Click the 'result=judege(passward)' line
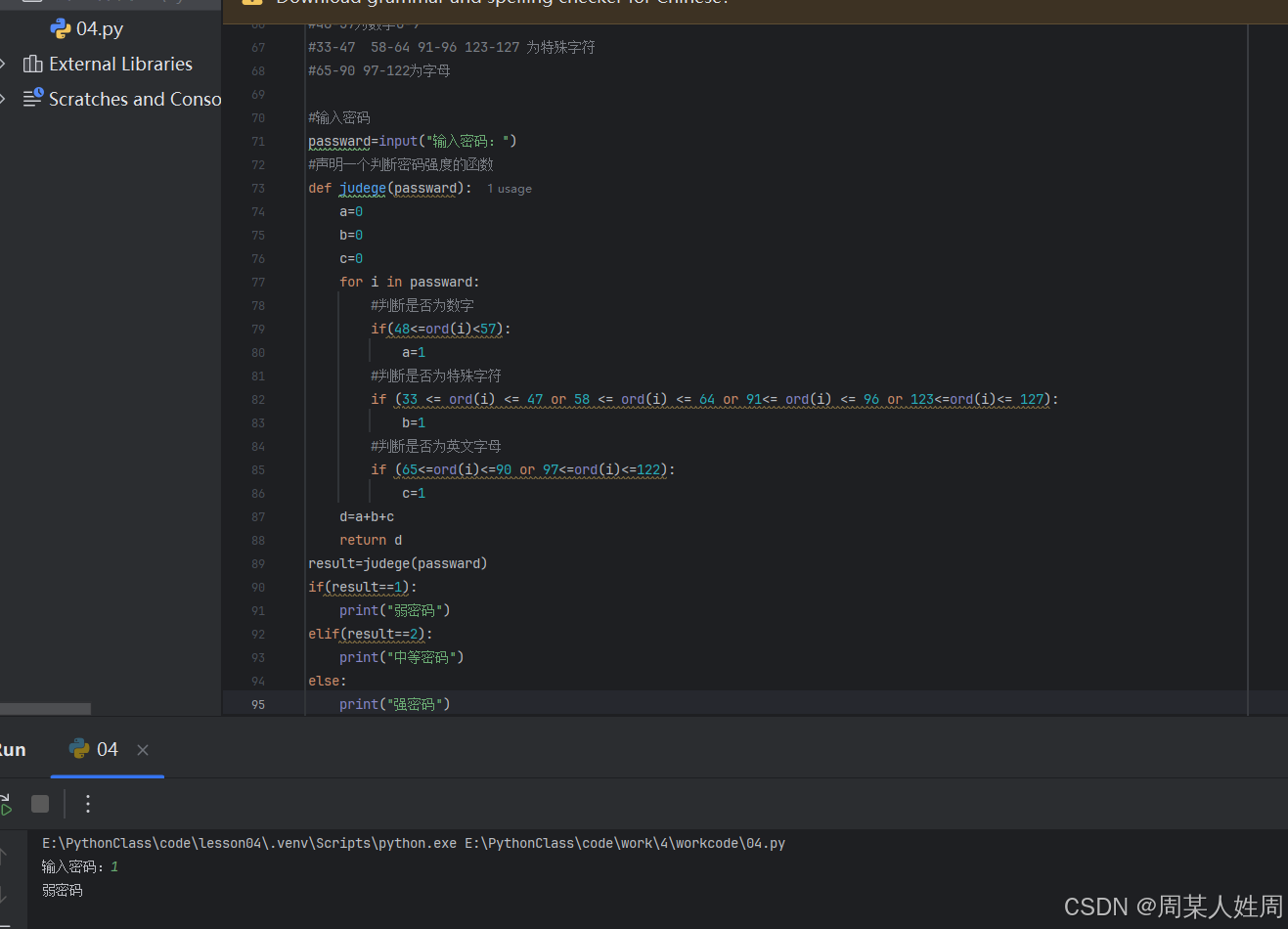 tap(398, 563)
